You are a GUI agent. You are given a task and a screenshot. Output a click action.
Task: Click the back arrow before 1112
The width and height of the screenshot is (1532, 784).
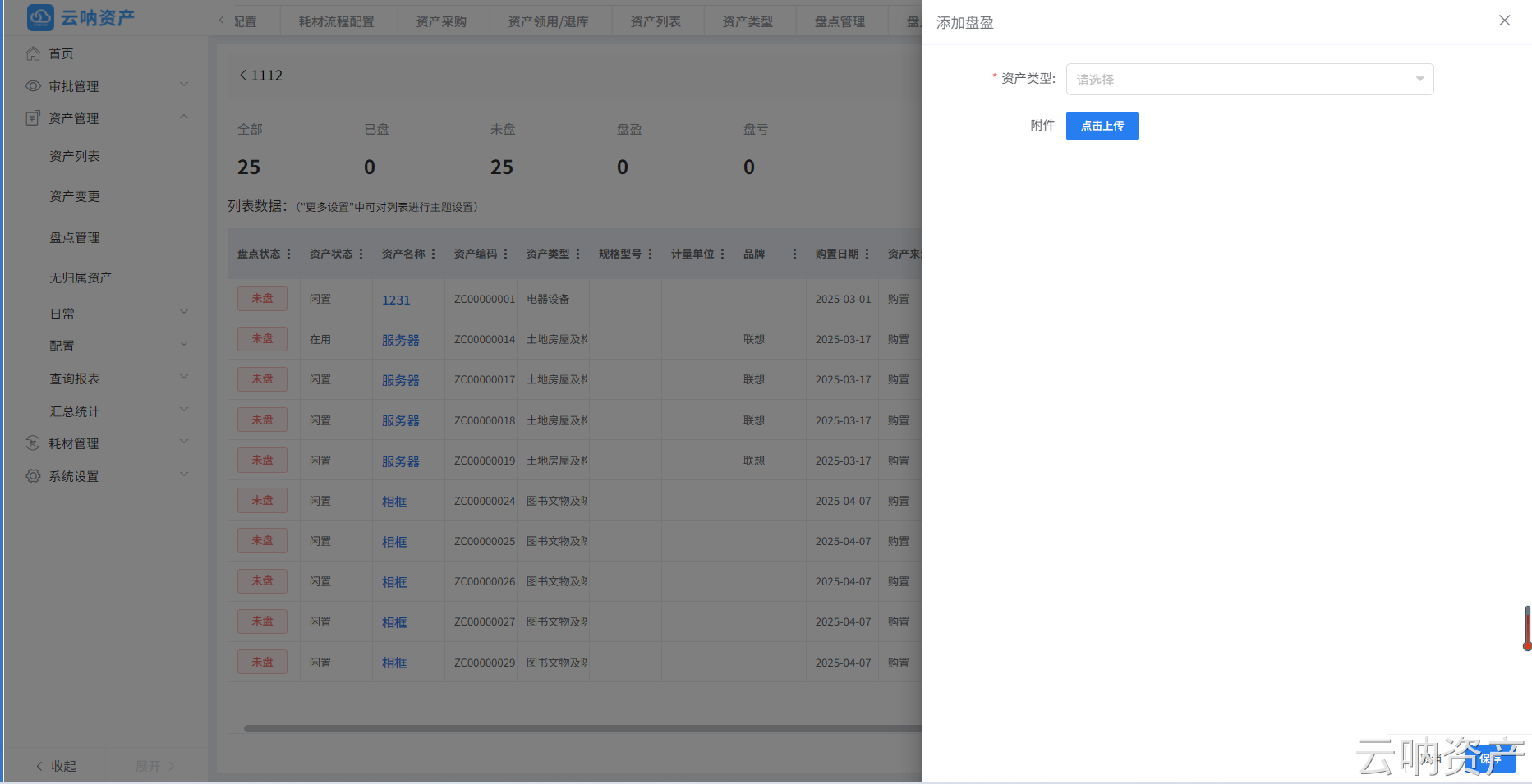(x=243, y=75)
